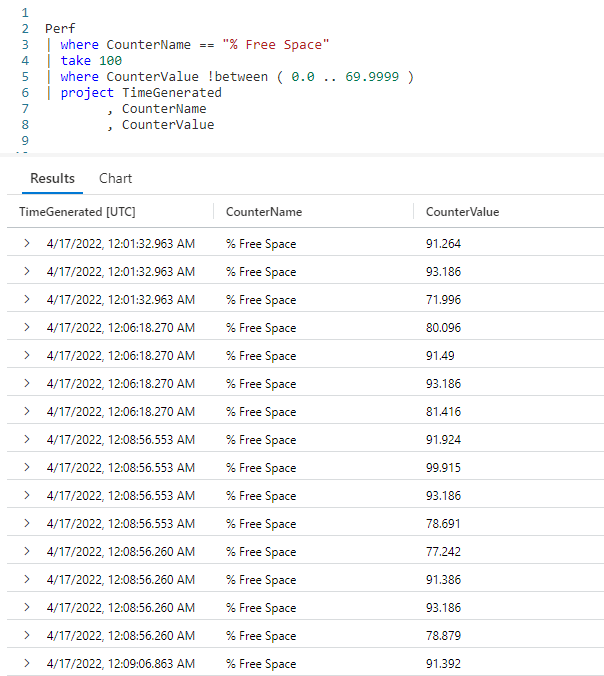The height and width of the screenshot is (676, 604).
Task: Click the "% Free Space" string in query
Action: tap(276, 45)
